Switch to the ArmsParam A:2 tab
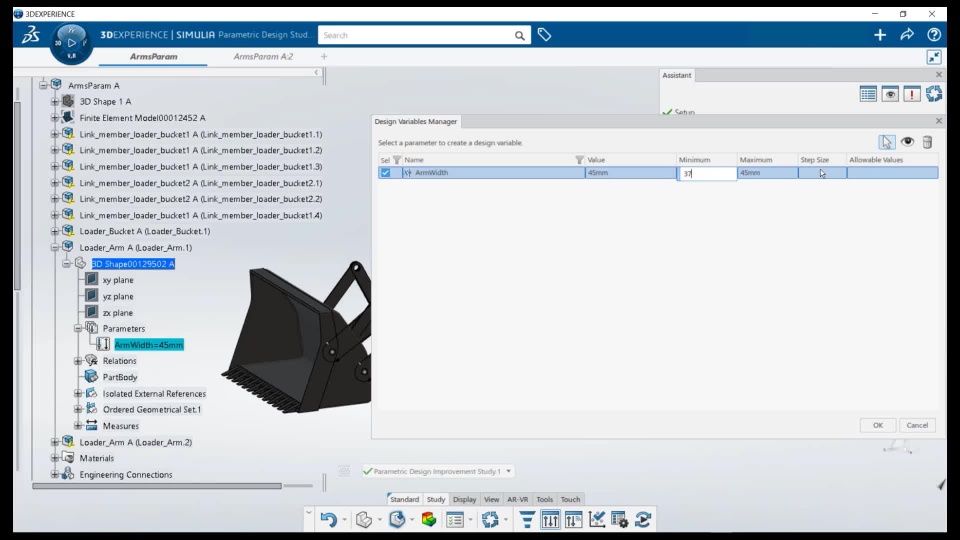 coord(263,56)
